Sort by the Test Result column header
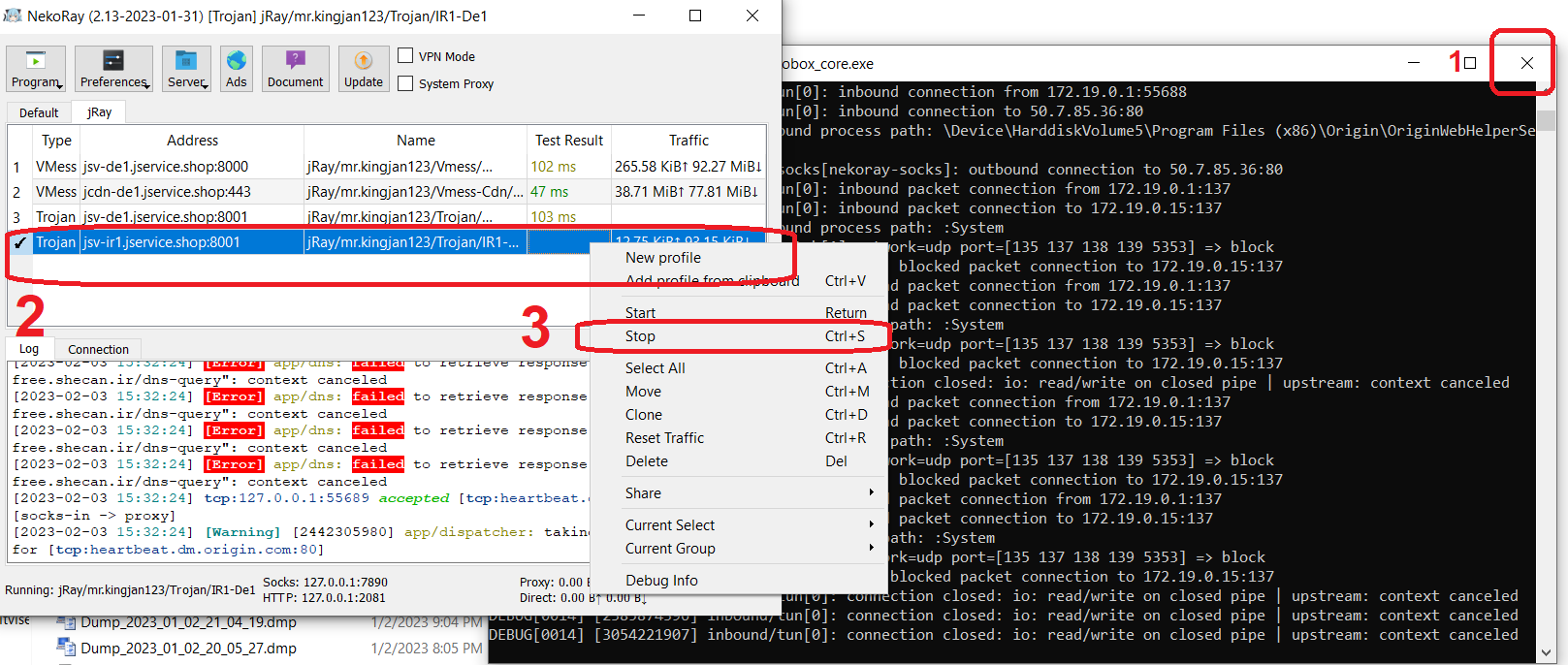The width and height of the screenshot is (1568, 665). pos(568,141)
